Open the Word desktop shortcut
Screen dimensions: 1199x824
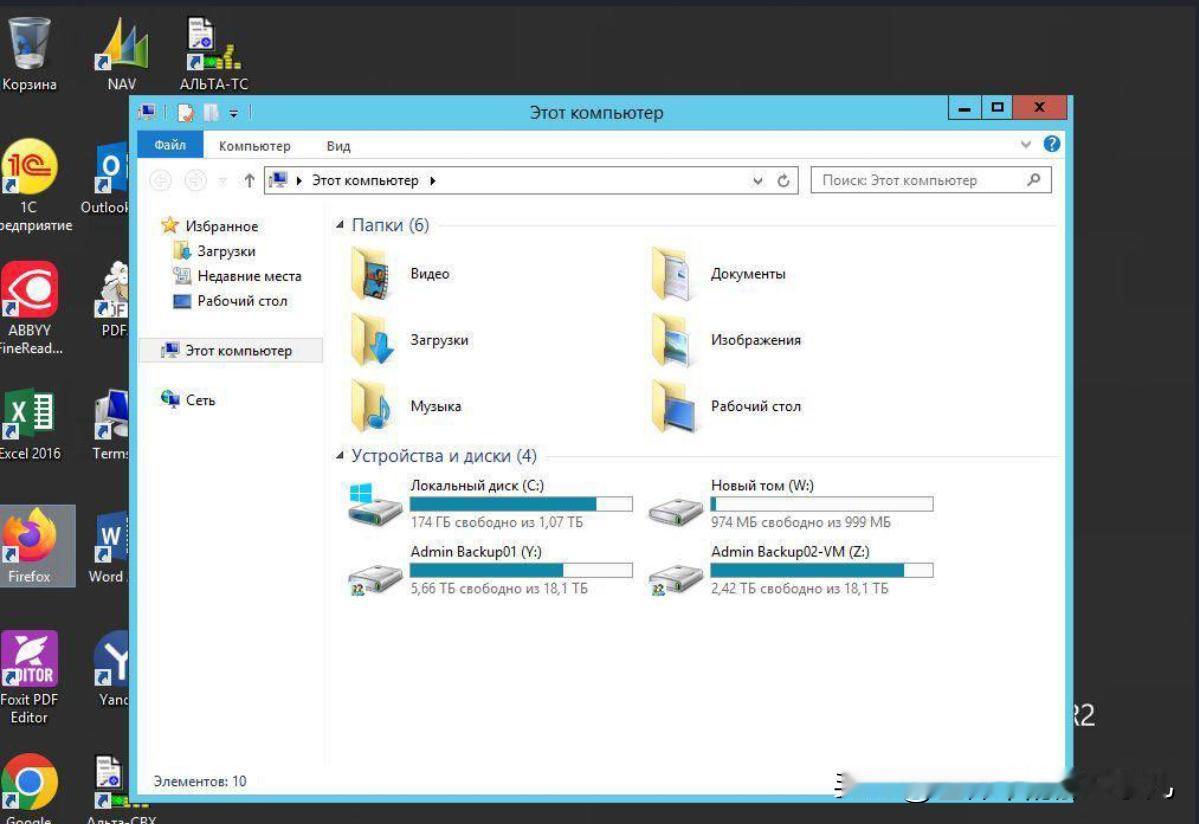tap(109, 547)
